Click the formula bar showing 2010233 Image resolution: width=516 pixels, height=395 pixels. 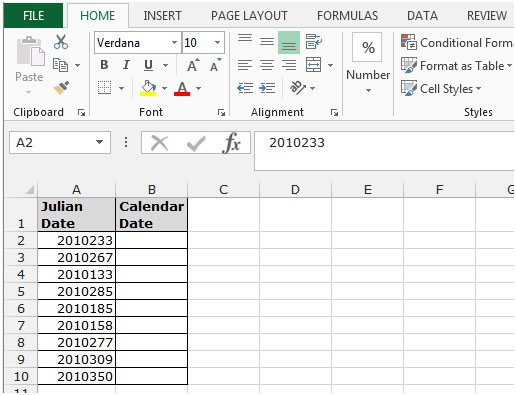point(384,151)
